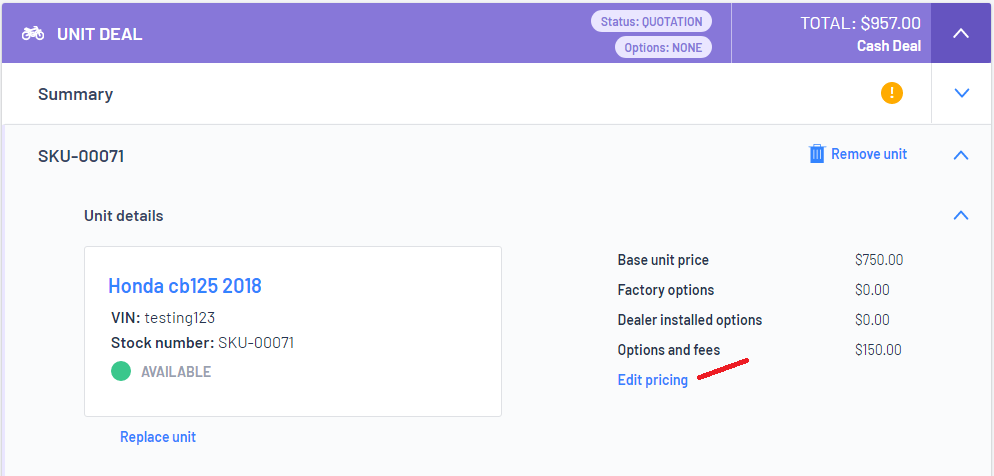Click the Remove unit button

click(x=858, y=154)
